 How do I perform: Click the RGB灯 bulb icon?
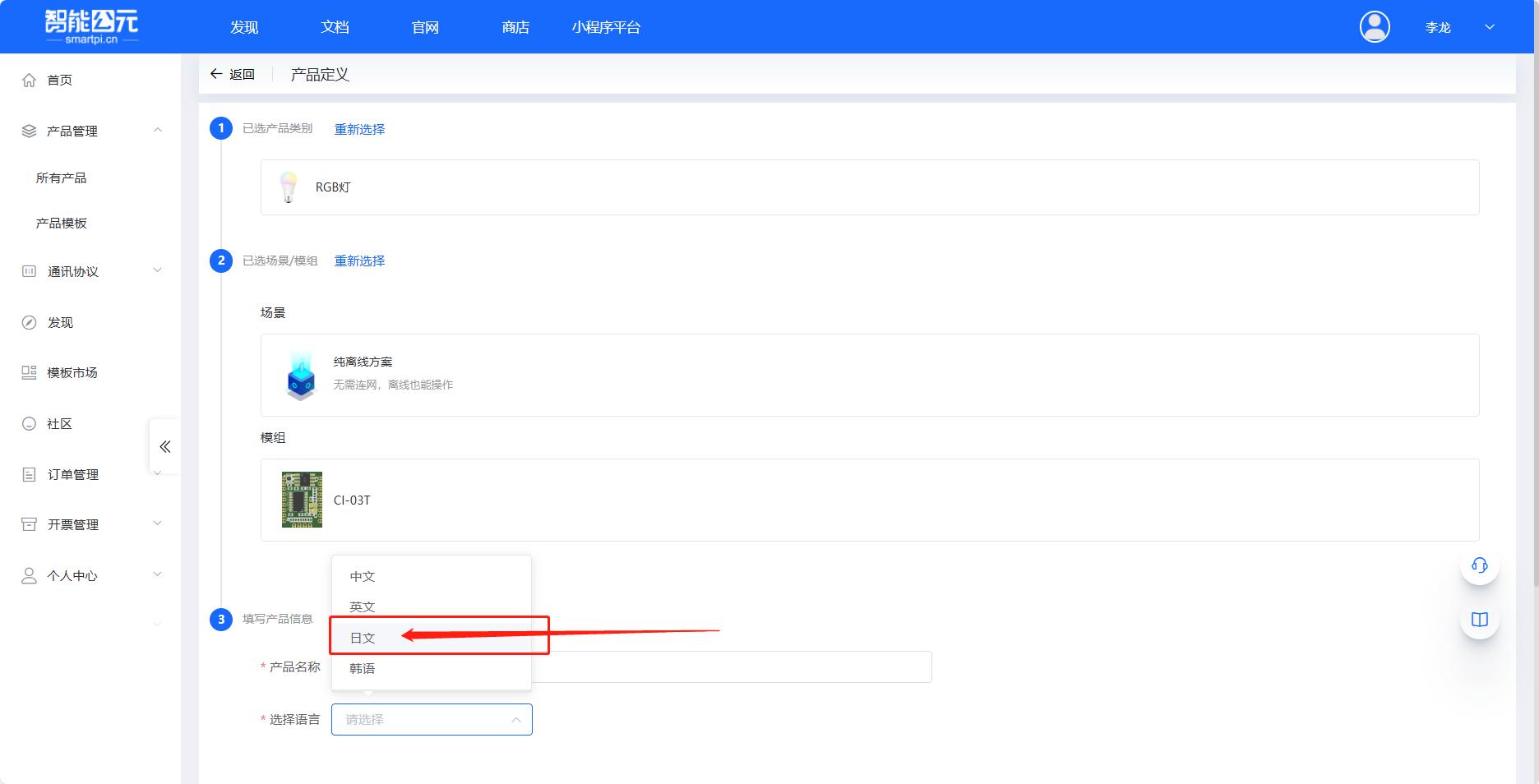click(x=289, y=187)
